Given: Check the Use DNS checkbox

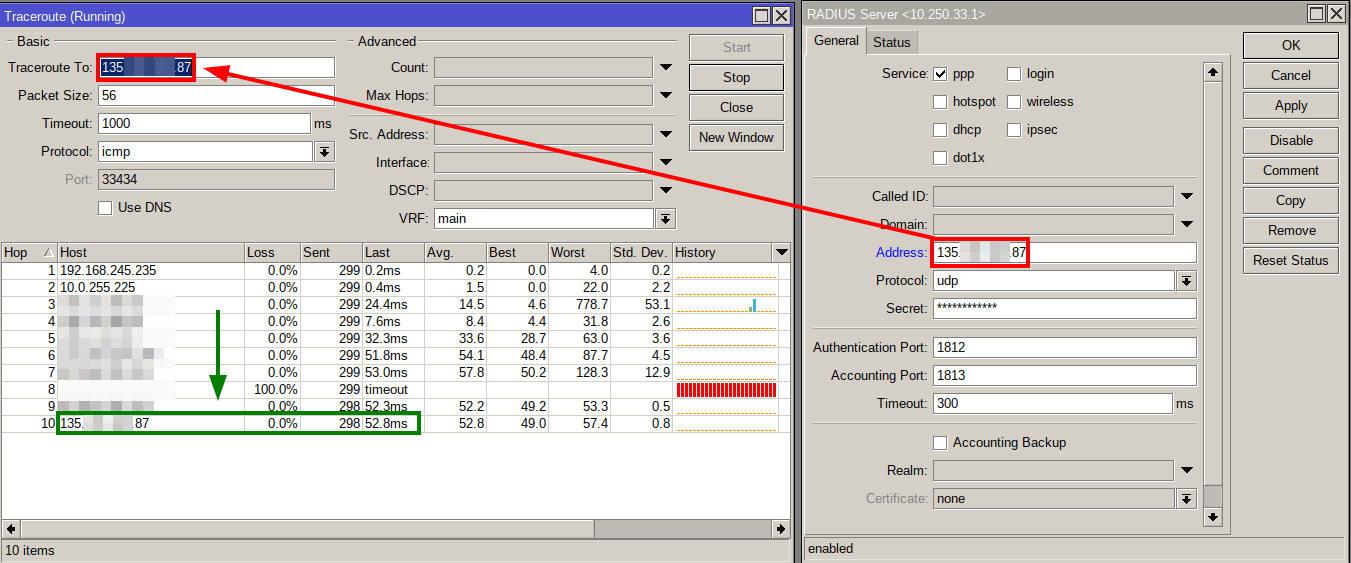Looking at the screenshot, I should 105,208.
